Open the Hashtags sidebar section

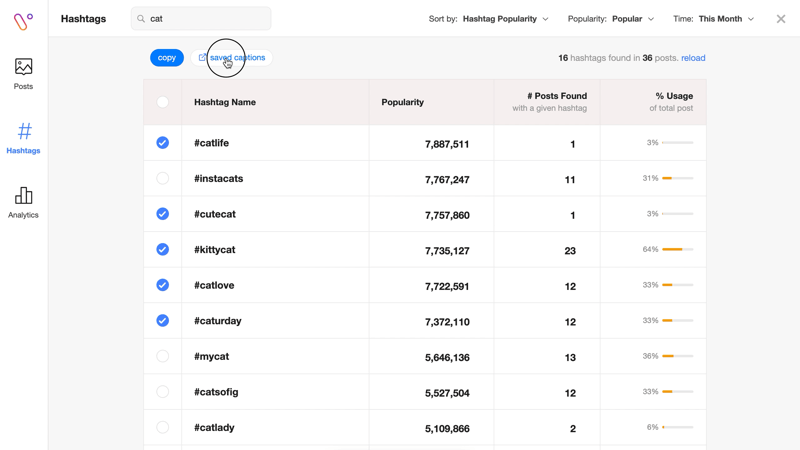[23, 138]
